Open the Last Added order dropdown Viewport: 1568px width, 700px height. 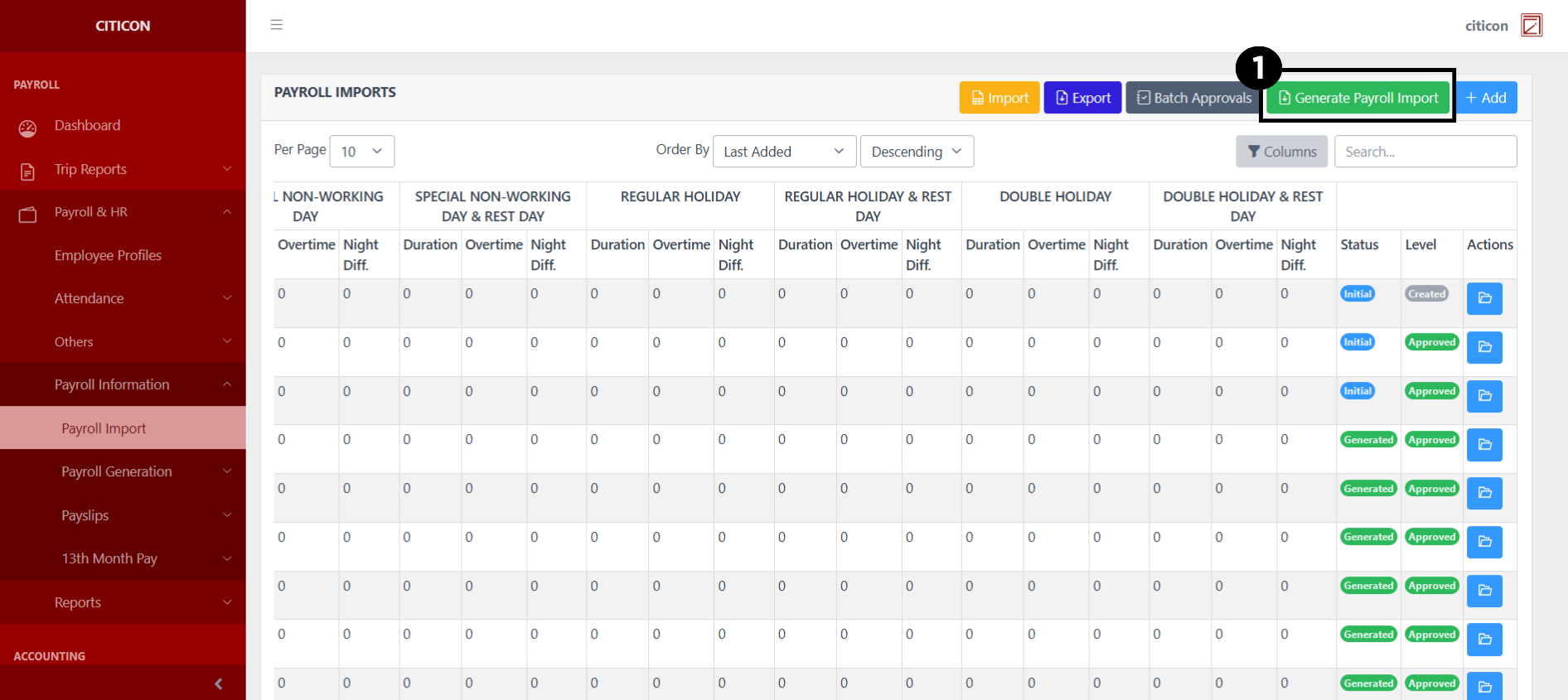point(783,152)
